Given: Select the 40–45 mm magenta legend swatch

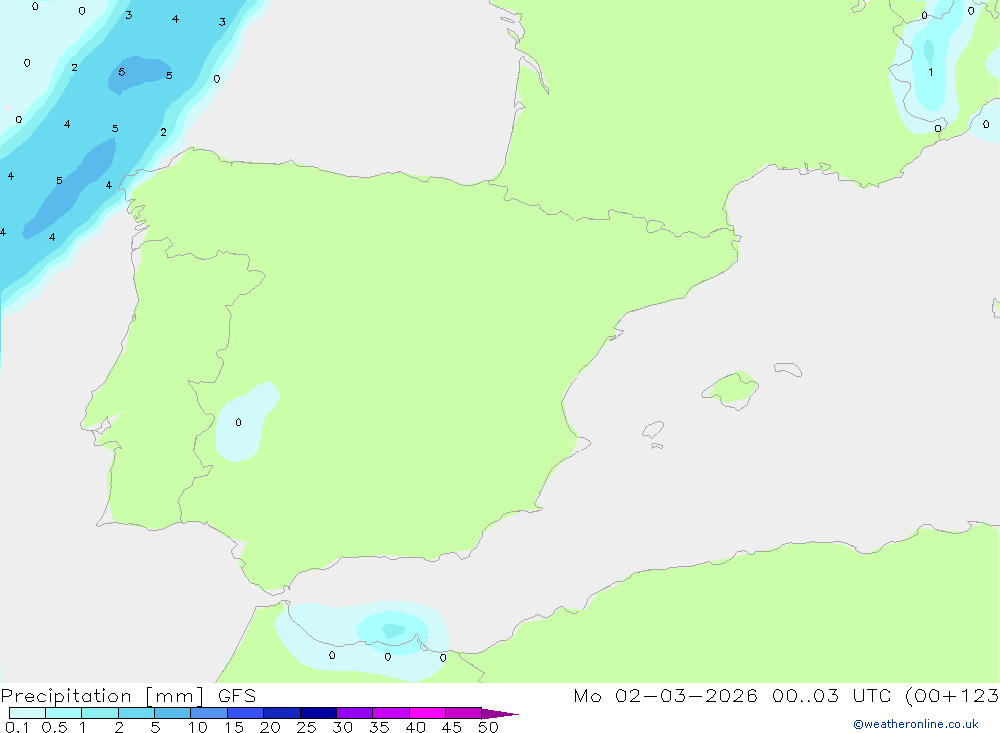Looking at the screenshot, I should (427, 713).
